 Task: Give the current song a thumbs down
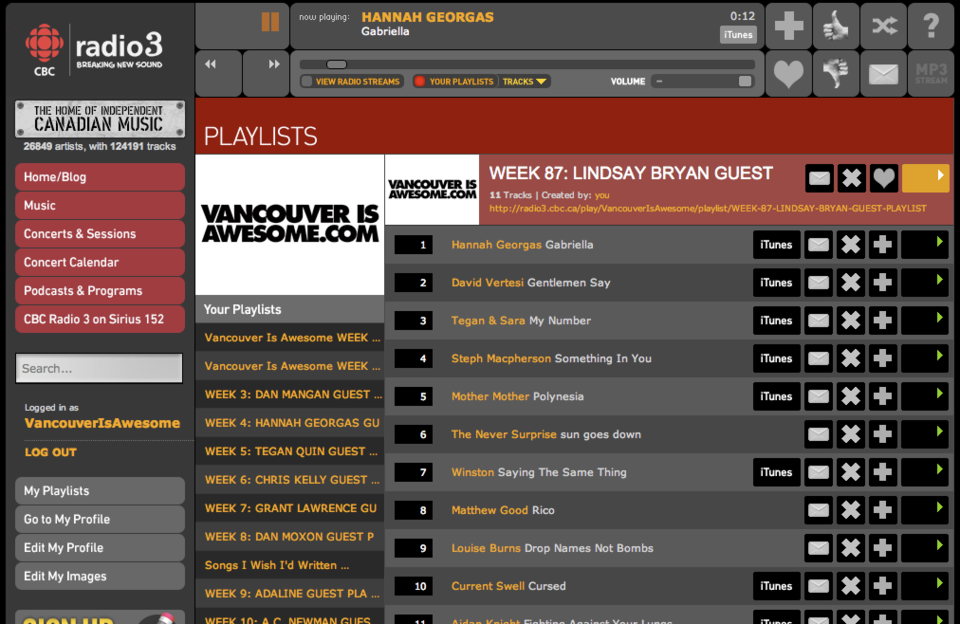[836, 73]
